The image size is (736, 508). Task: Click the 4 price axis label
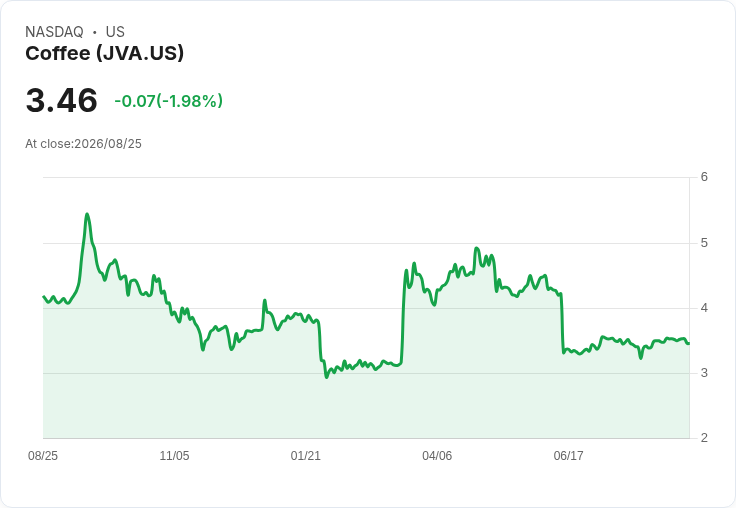tap(704, 308)
